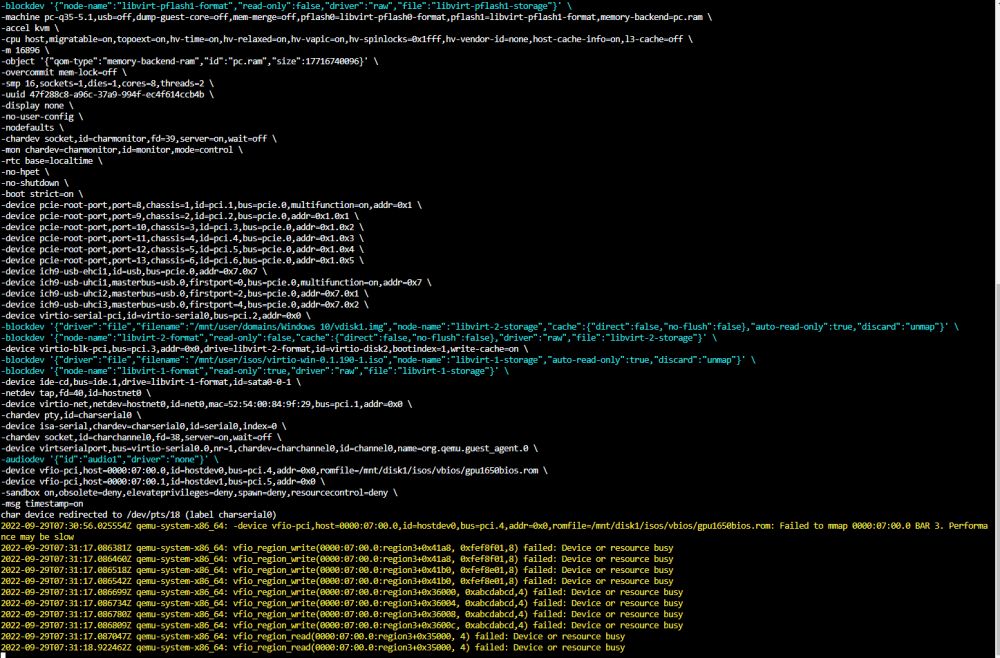1000x658 pixels.
Task: Click the '-chardev pty,id=charserial0' line
Action: click(x=71, y=415)
